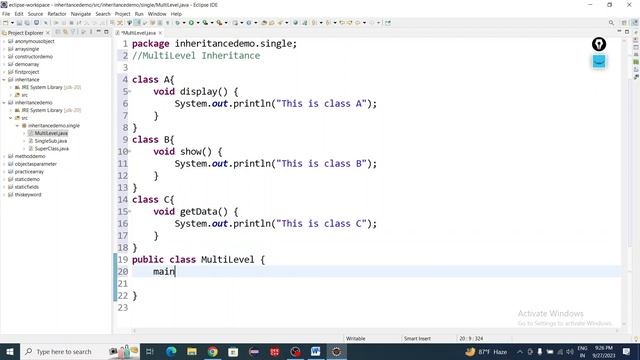Click Link with Editor in Project Explorer
The height and width of the screenshot is (360, 640).
[65, 32]
